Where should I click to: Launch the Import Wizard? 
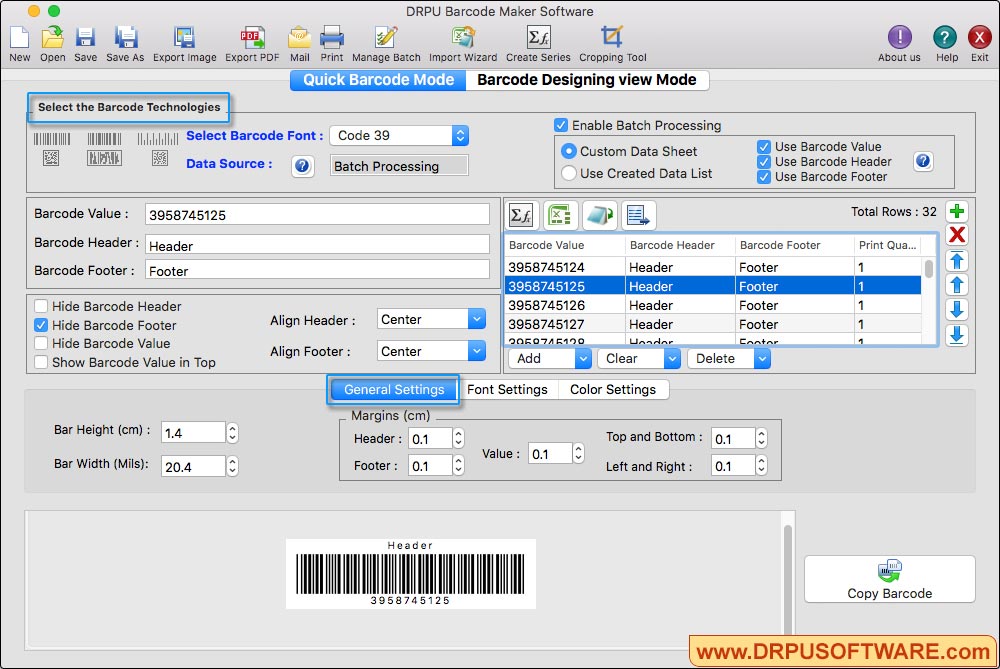coord(462,40)
